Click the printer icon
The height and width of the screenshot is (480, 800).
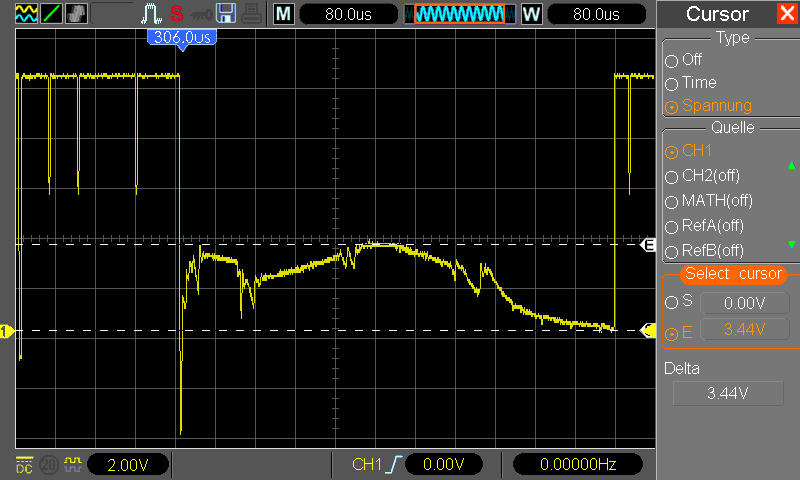252,14
